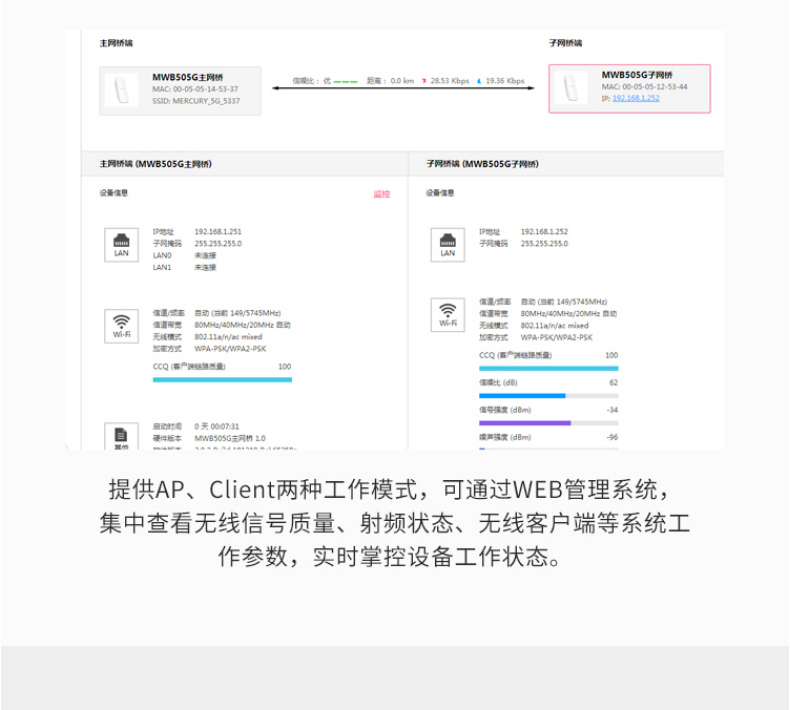Click the 子网桥端 (MWB505G子网桥) panel header
This screenshot has width=790, height=710.
[x=566, y=164]
